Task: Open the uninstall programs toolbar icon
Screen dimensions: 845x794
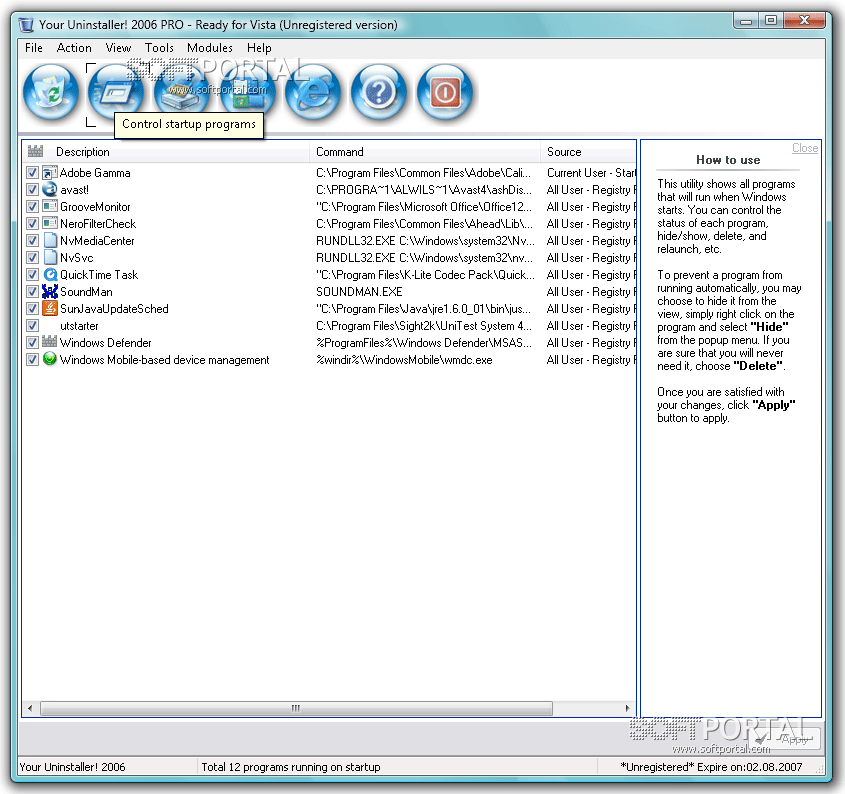Action: click(x=51, y=92)
